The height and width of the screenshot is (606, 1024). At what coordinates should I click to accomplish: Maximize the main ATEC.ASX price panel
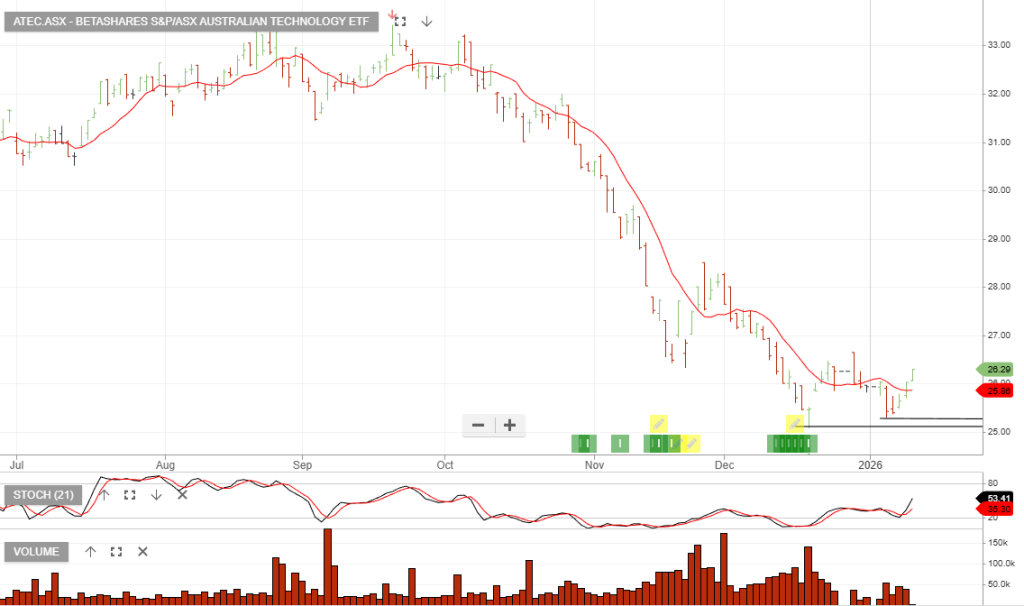[400, 21]
